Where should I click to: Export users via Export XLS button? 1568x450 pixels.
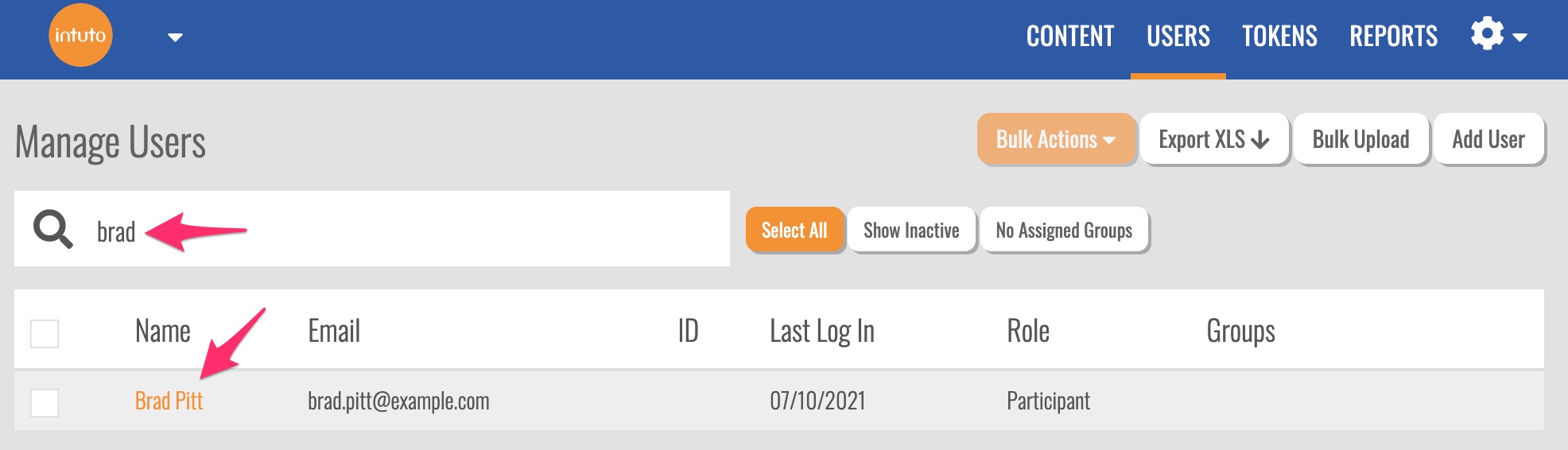(1213, 139)
